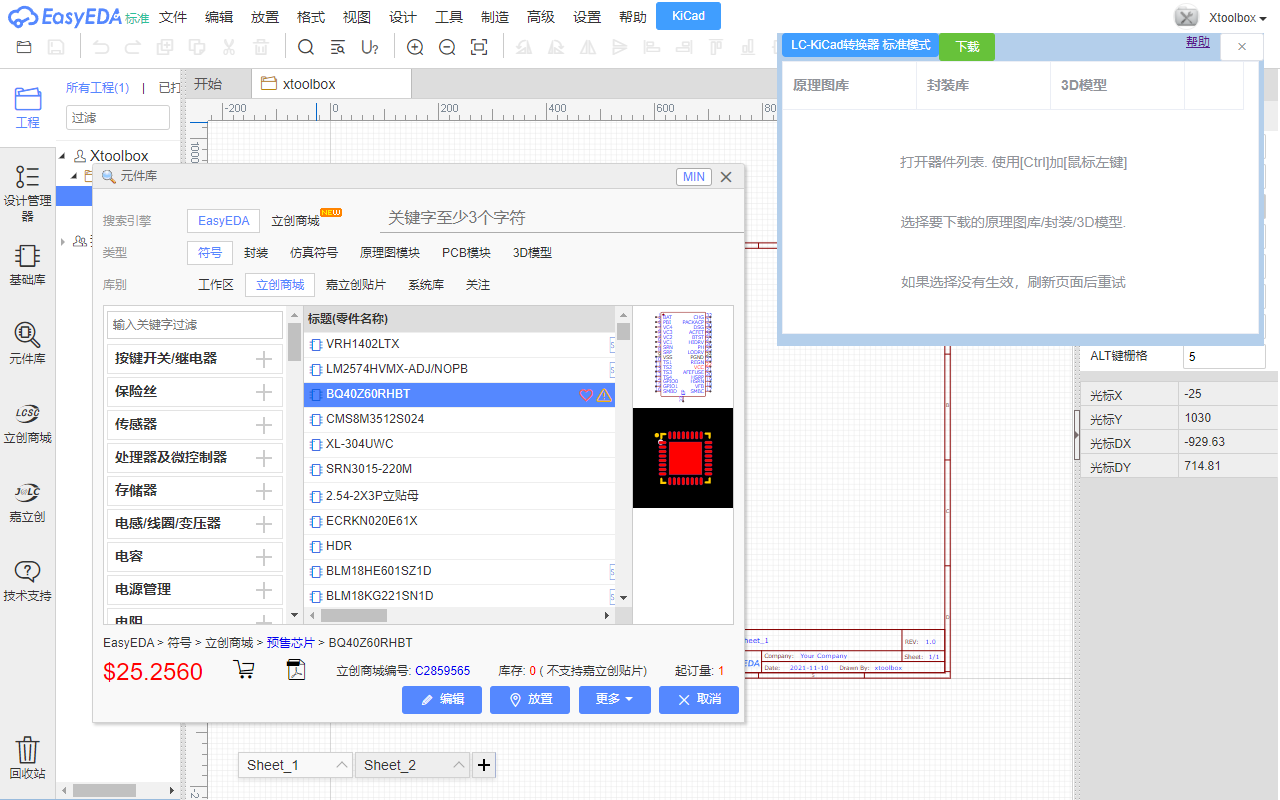Click the C2859565 part number link
Viewport: 1280px width, 800px height.
point(442,670)
